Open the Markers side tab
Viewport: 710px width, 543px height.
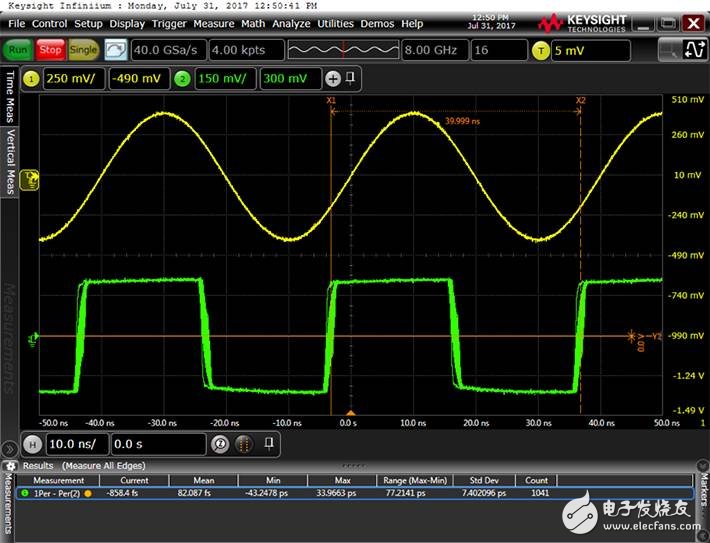coord(703,488)
